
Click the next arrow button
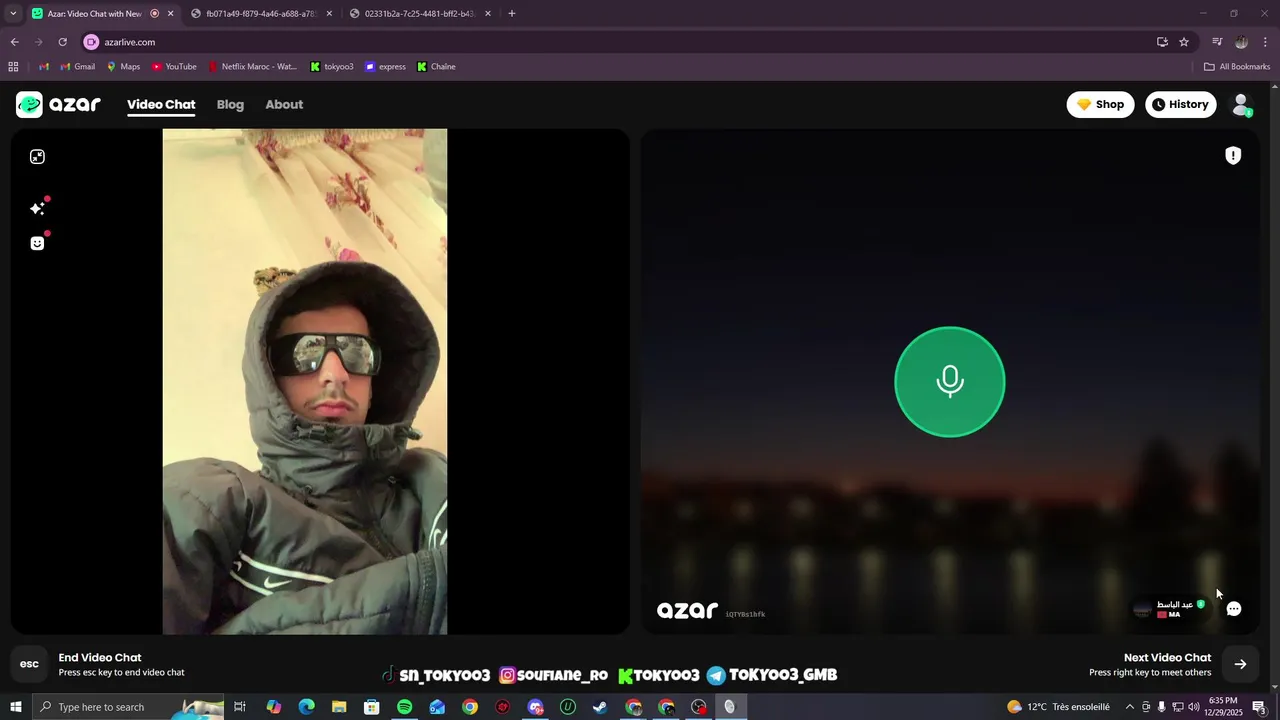click(1240, 664)
